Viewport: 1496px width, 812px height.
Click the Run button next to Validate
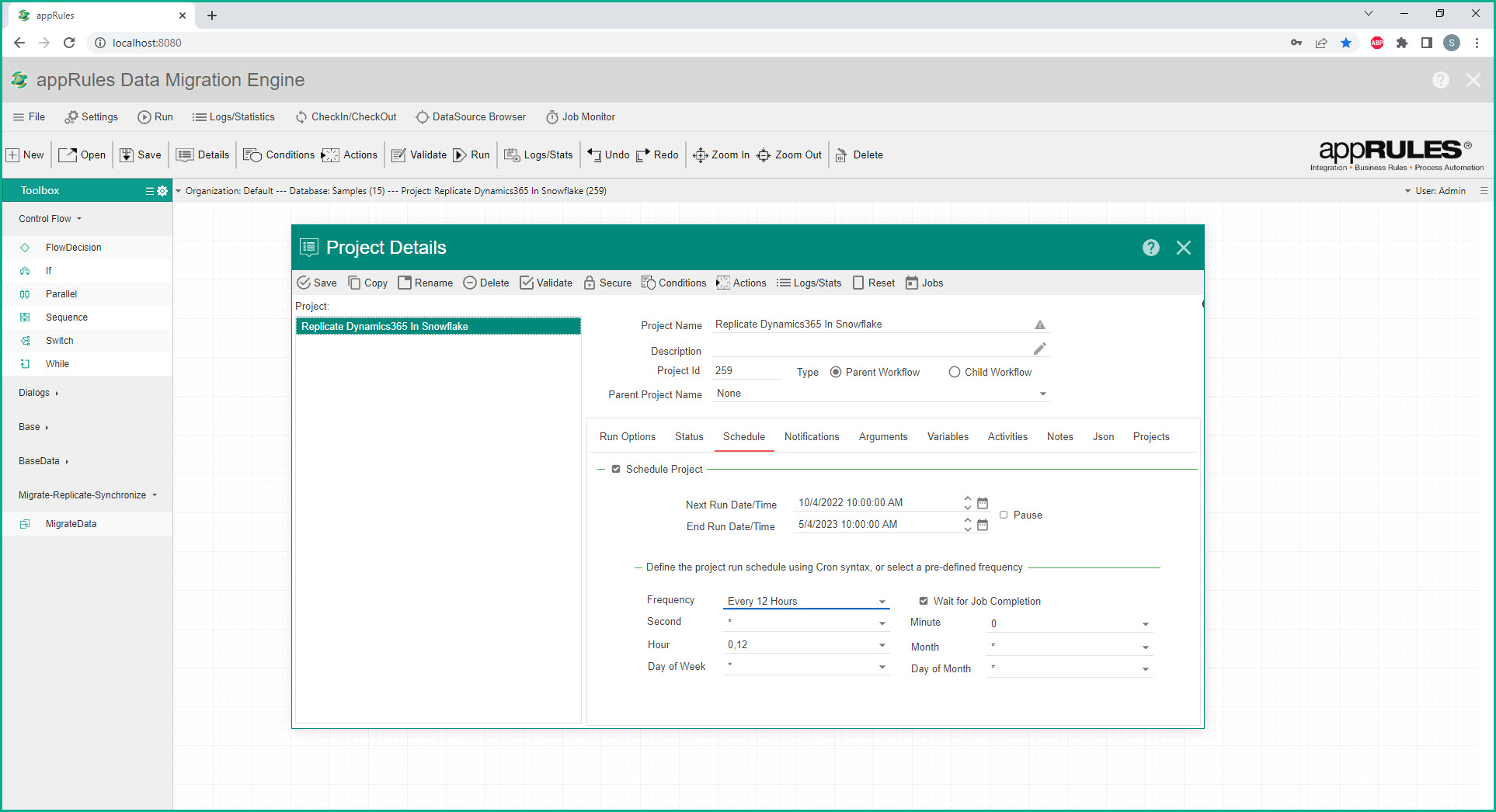(471, 155)
